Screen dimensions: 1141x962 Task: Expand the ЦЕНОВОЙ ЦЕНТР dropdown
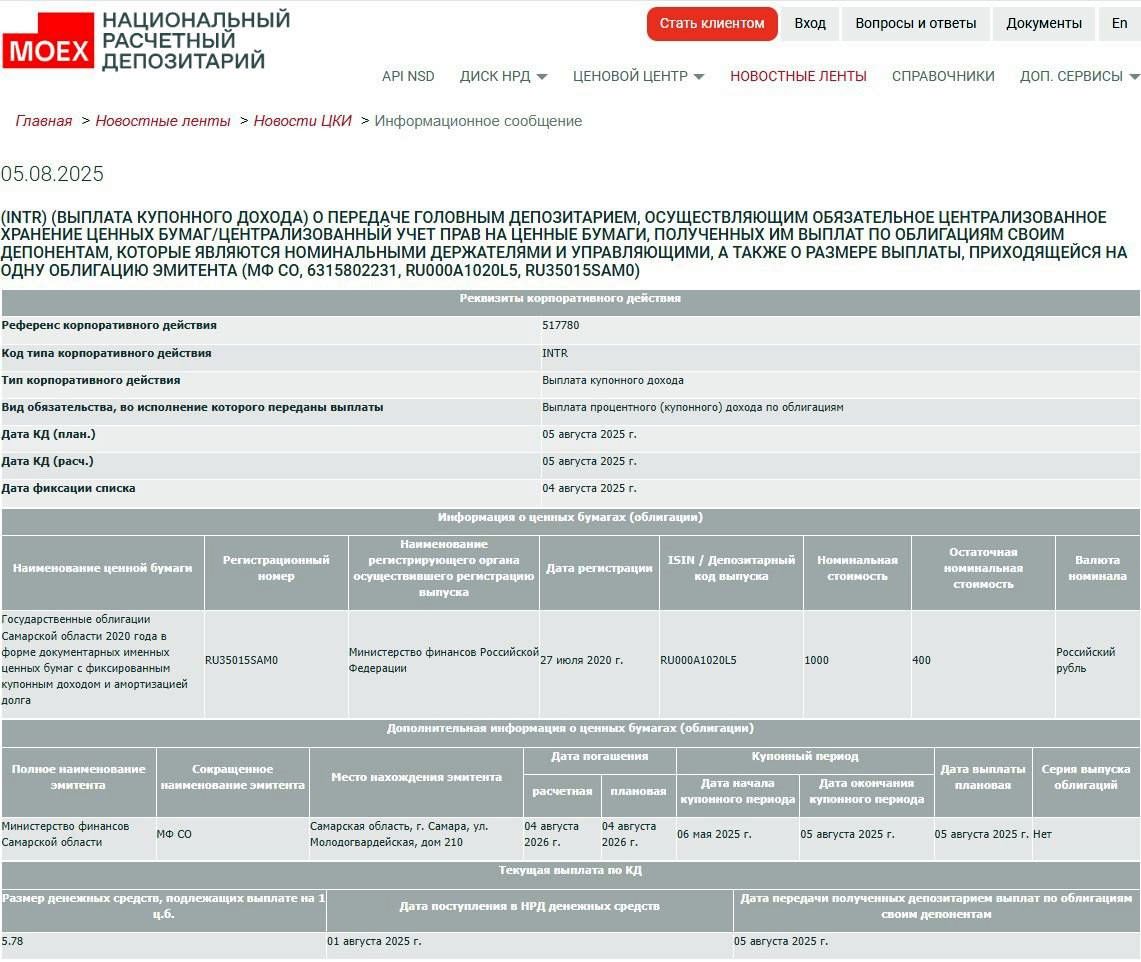(x=638, y=76)
